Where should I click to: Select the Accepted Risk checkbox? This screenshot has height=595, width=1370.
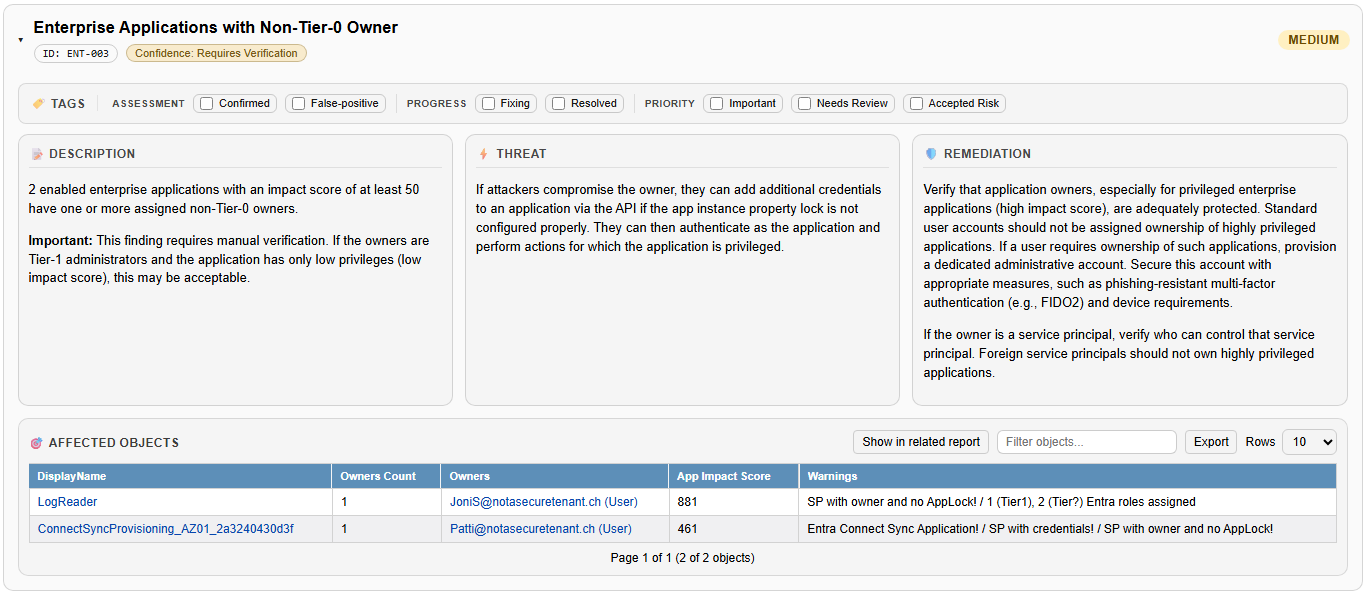coord(916,103)
